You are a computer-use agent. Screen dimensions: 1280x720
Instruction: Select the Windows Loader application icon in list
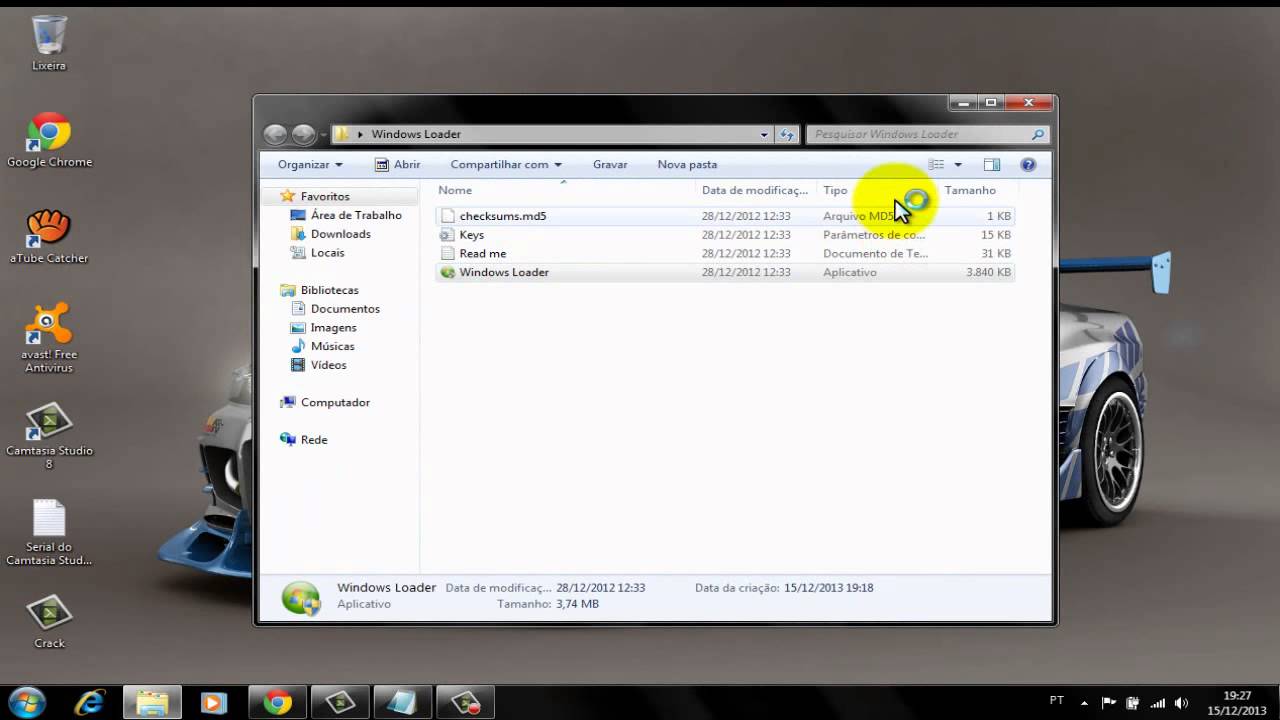pyautogui.click(x=447, y=272)
